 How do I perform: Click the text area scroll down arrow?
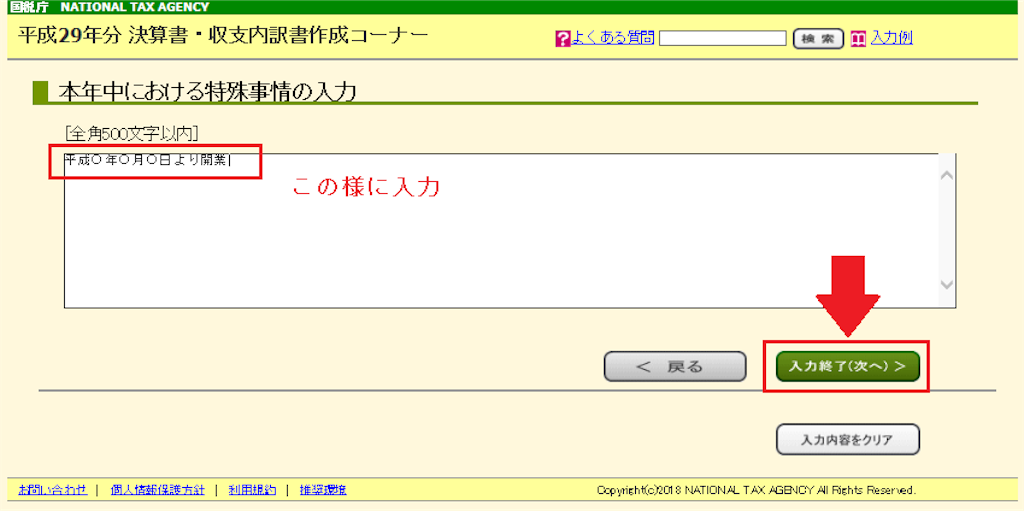click(947, 284)
